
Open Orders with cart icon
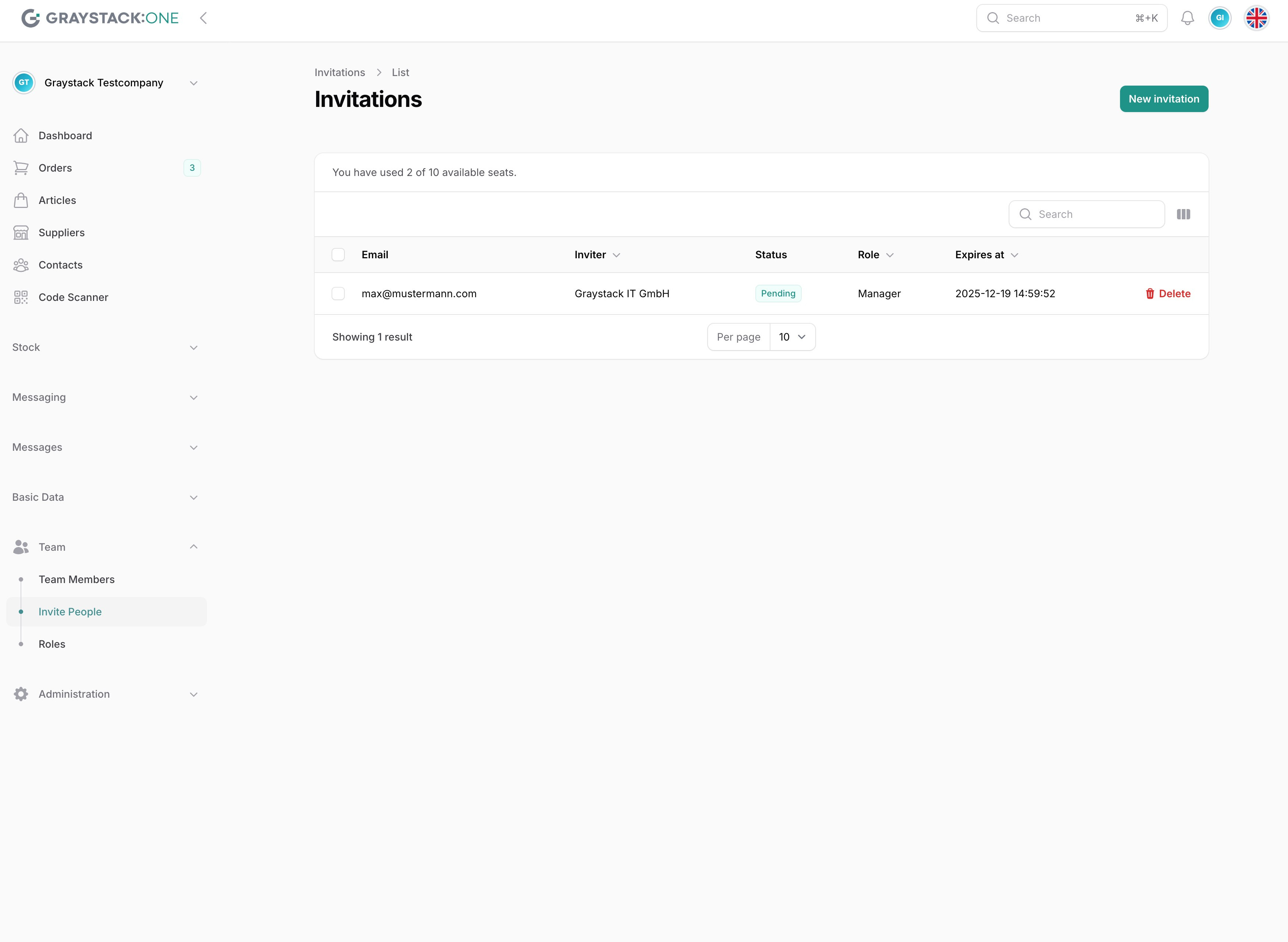coord(21,168)
